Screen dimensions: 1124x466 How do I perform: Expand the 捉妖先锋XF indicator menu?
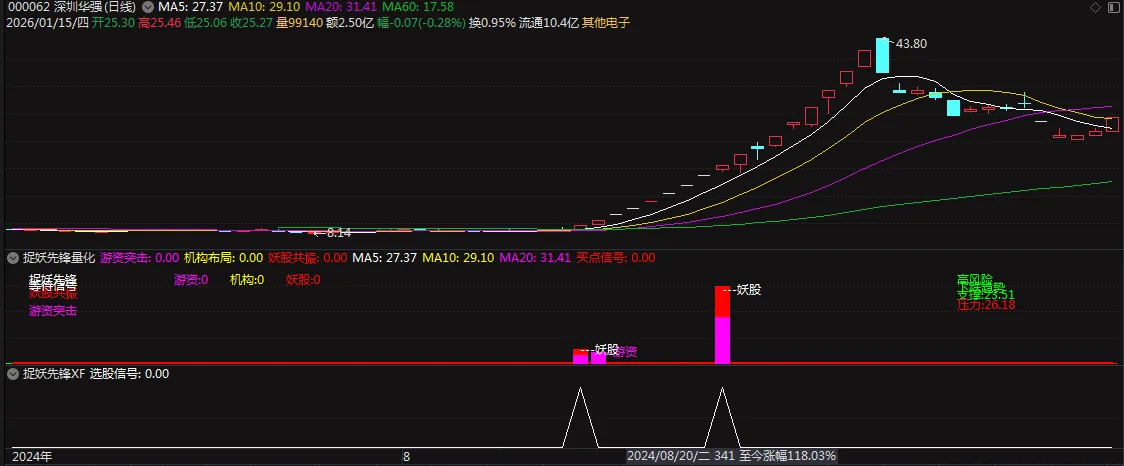coord(14,373)
